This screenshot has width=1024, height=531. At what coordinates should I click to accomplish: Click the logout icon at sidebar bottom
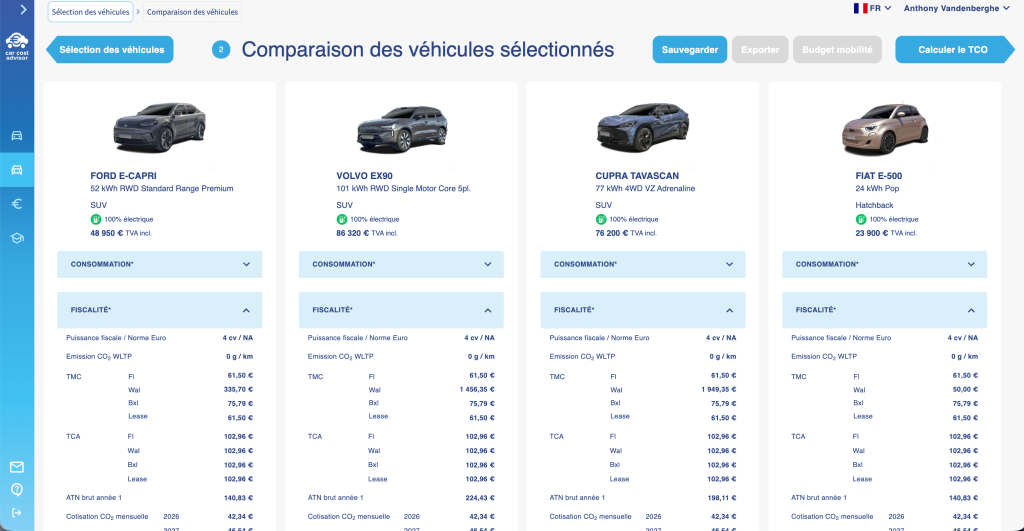pyautogui.click(x=17, y=511)
